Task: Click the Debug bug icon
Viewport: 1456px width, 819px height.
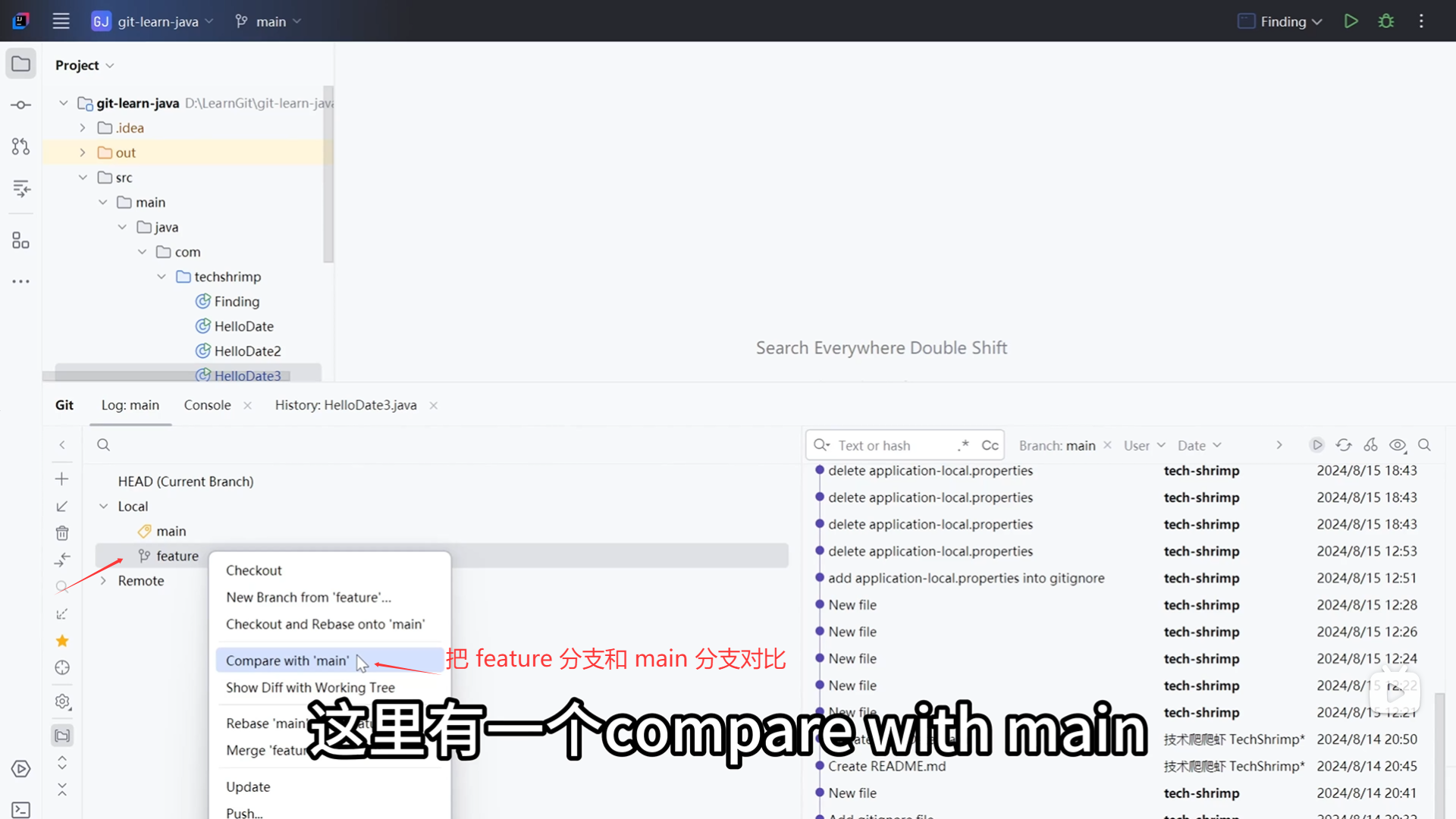Action: [1386, 21]
